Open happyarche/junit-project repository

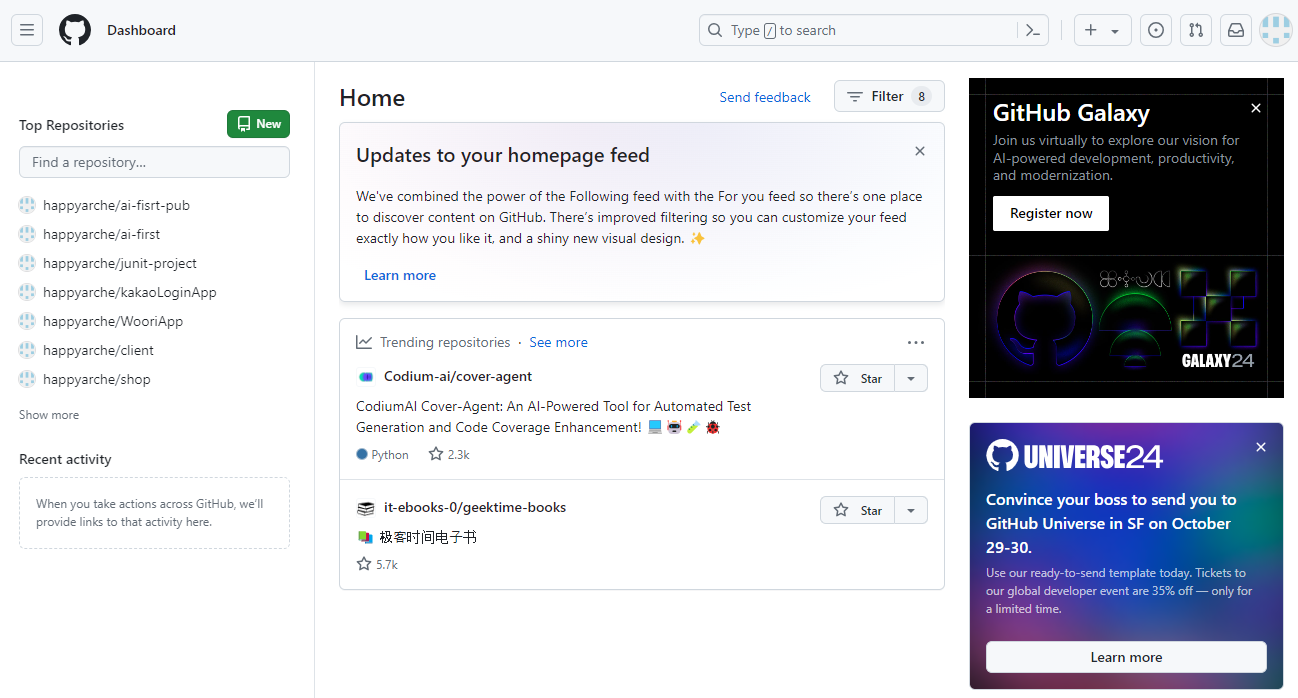(x=120, y=263)
